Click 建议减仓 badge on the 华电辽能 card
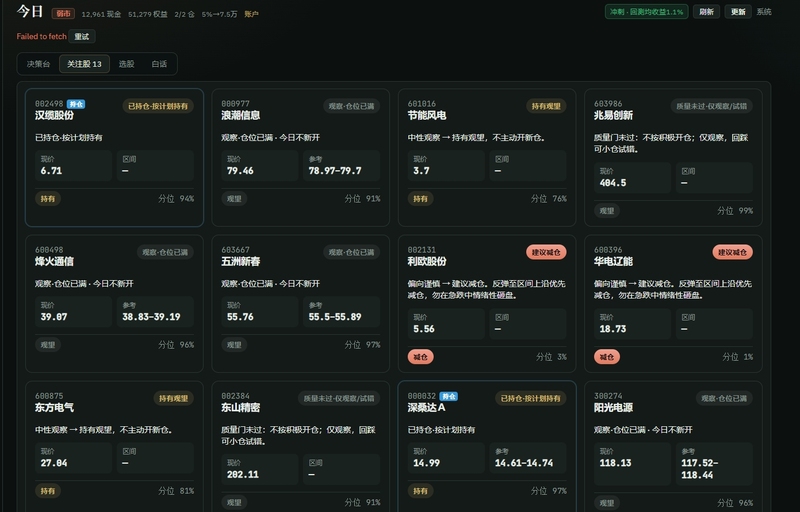The height and width of the screenshot is (512, 800). coord(732,252)
